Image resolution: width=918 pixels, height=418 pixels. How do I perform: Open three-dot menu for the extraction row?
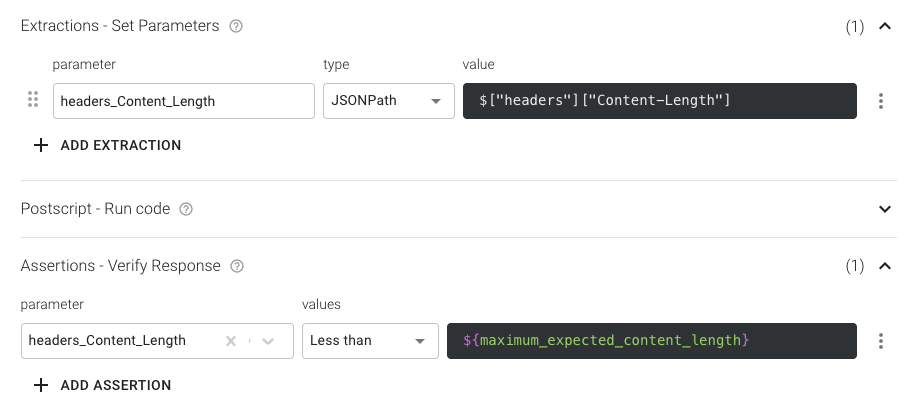pos(880,101)
